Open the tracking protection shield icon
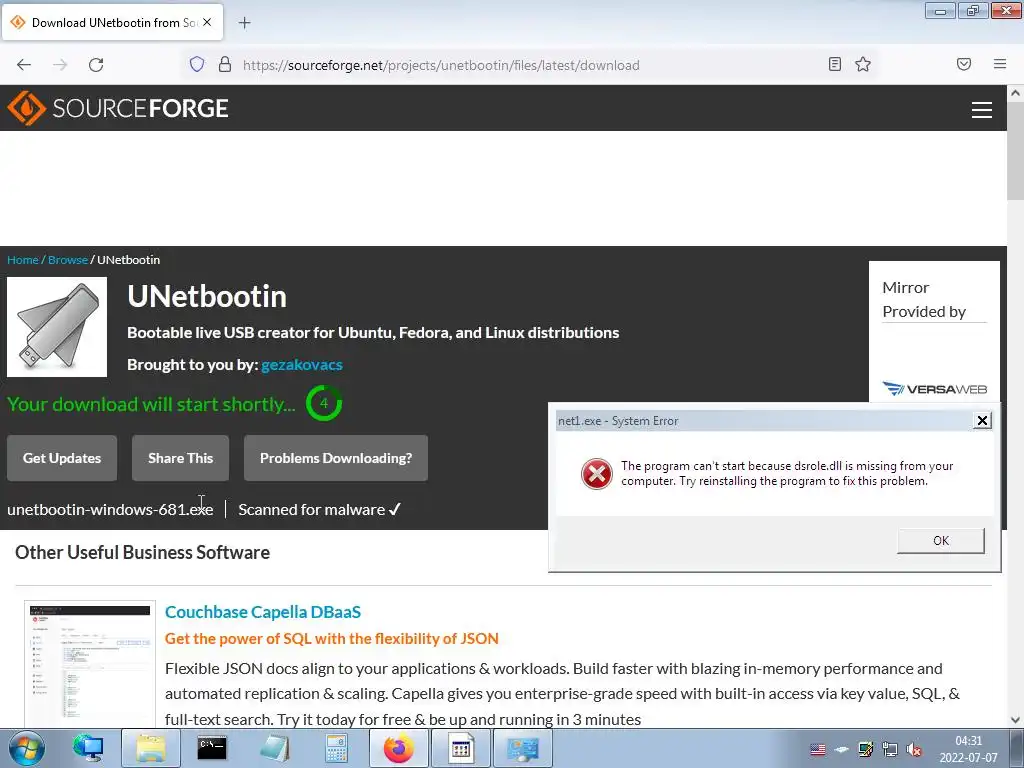Image resolution: width=1024 pixels, height=768 pixels. 197,65
